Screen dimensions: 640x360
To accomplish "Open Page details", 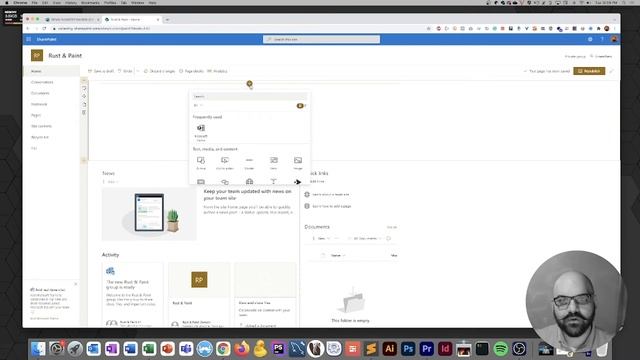I will pos(191,71).
